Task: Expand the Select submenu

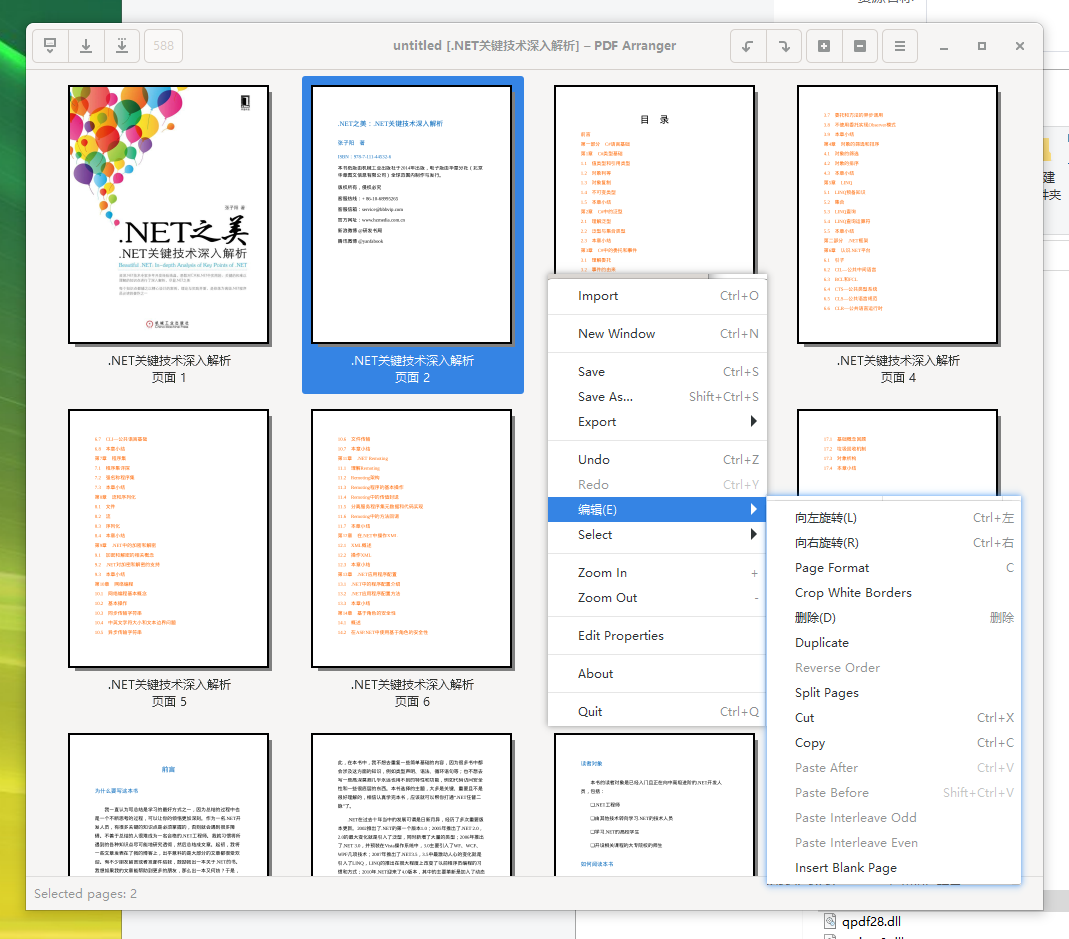Action: pyautogui.click(x=657, y=535)
